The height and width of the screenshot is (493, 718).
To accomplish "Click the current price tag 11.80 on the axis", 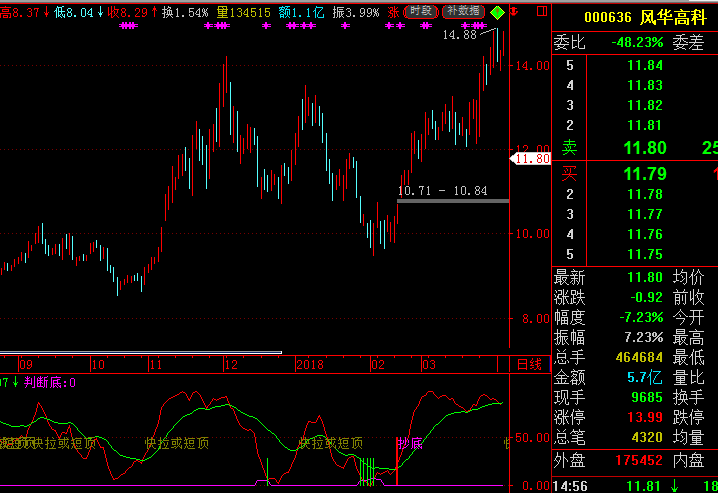I will tap(531, 159).
